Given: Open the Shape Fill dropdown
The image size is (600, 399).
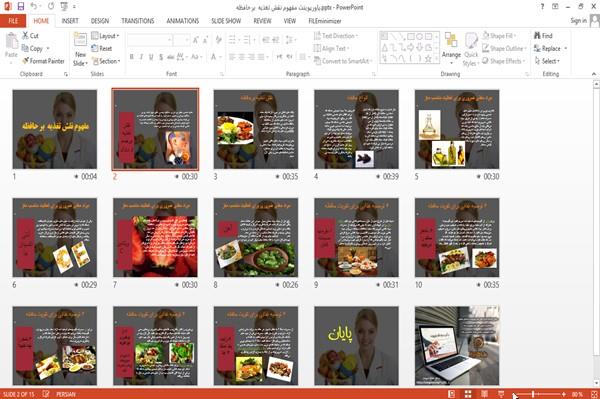Looking at the screenshot, I should pyautogui.click(x=499, y=36).
